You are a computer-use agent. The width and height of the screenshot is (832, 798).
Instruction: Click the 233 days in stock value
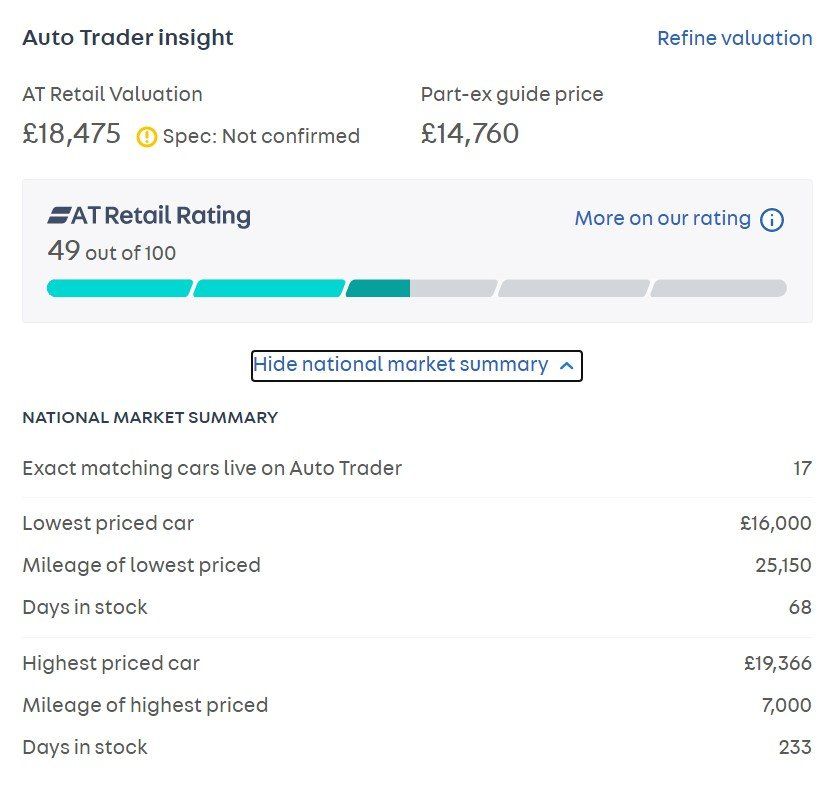795,747
